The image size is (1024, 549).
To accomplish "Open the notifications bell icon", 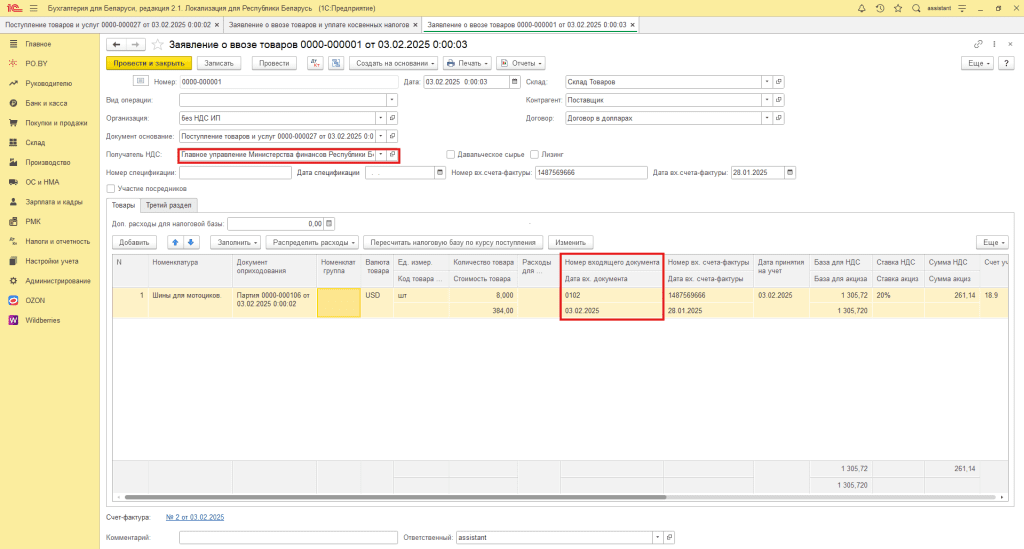I will tap(861, 8).
